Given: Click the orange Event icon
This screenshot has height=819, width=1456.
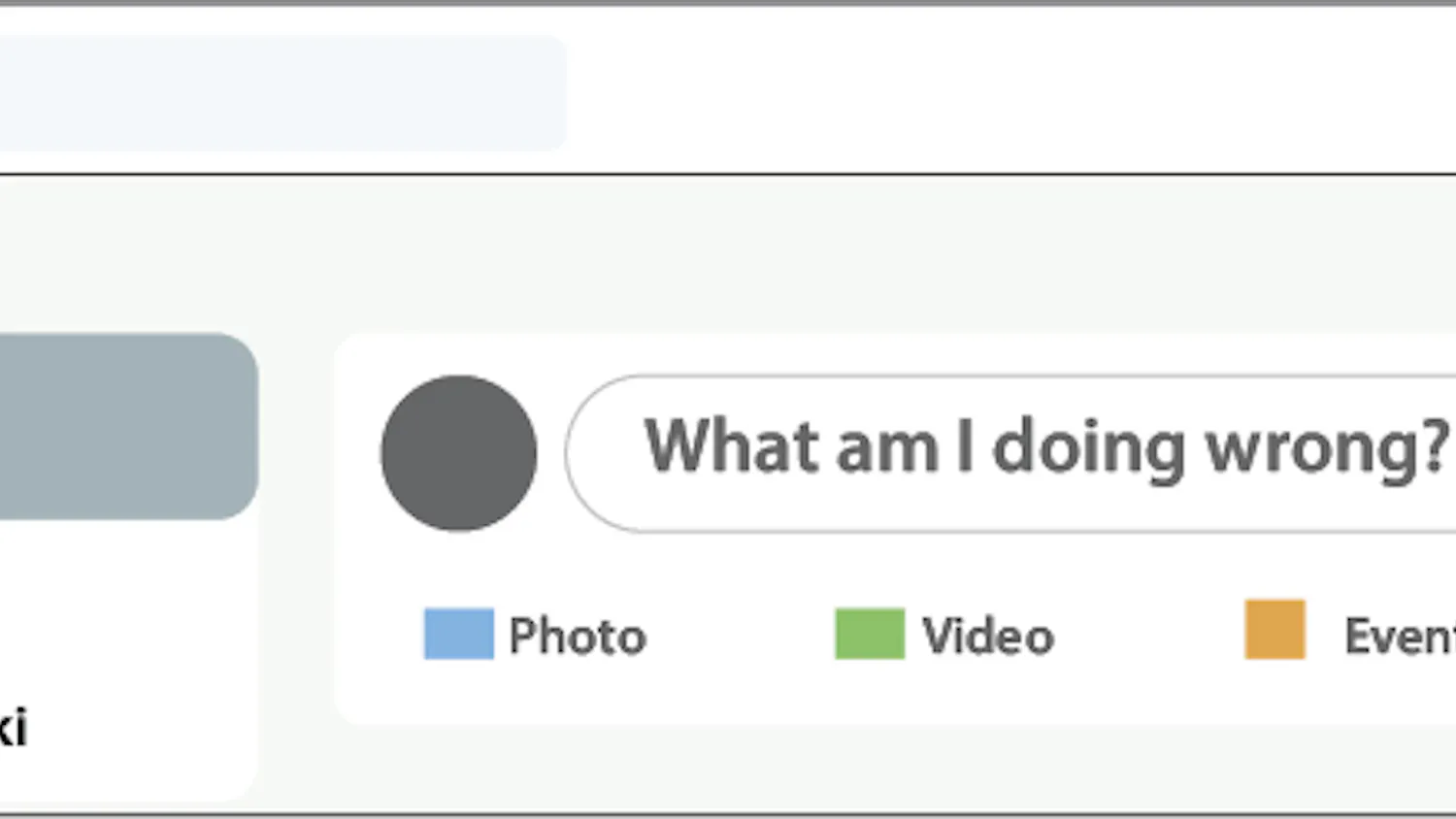Looking at the screenshot, I should [1274, 630].
